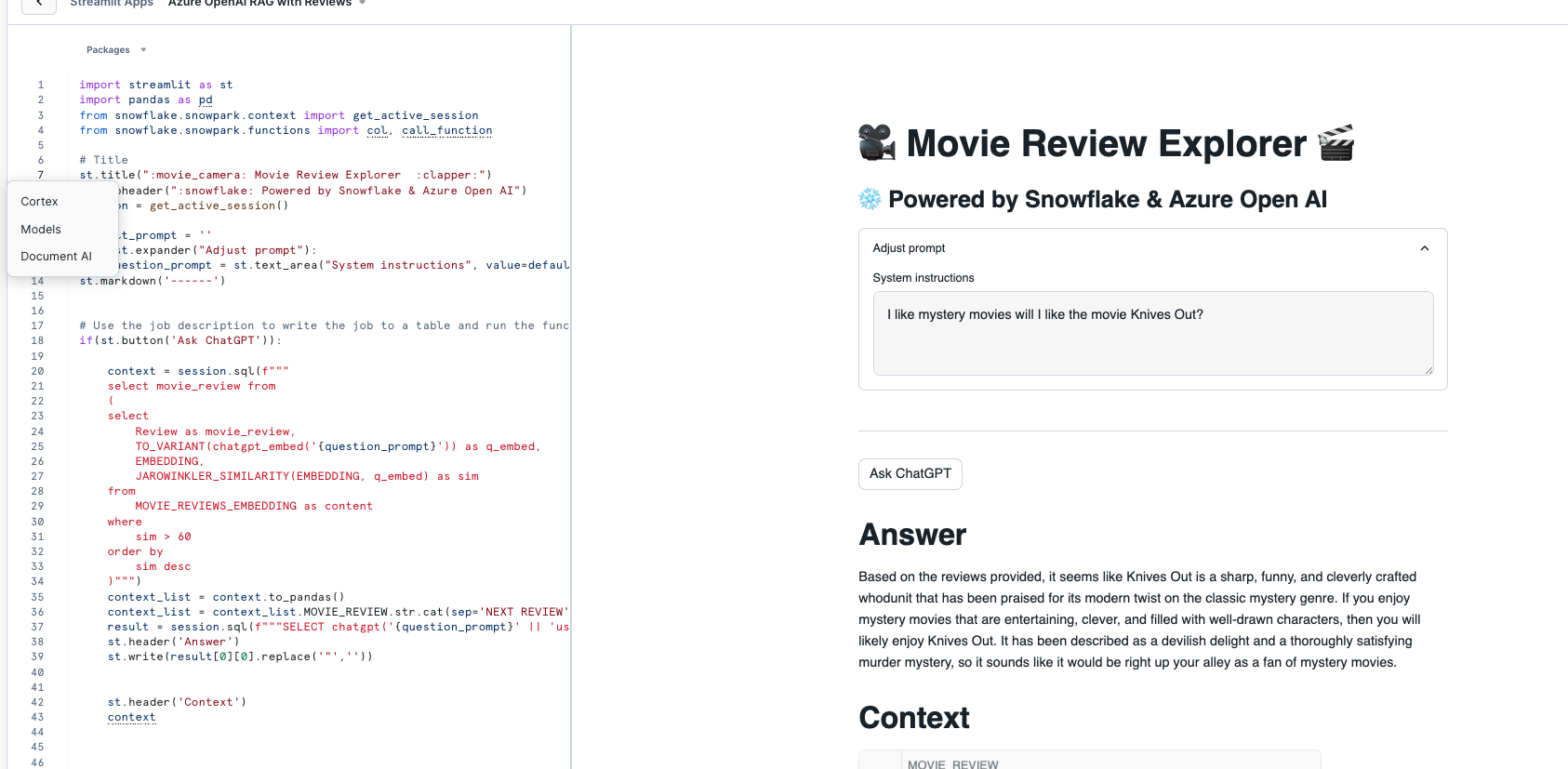Open the app title dropdown arrow
The width and height of the screenshot is (1568, 769).
point(363,4)
